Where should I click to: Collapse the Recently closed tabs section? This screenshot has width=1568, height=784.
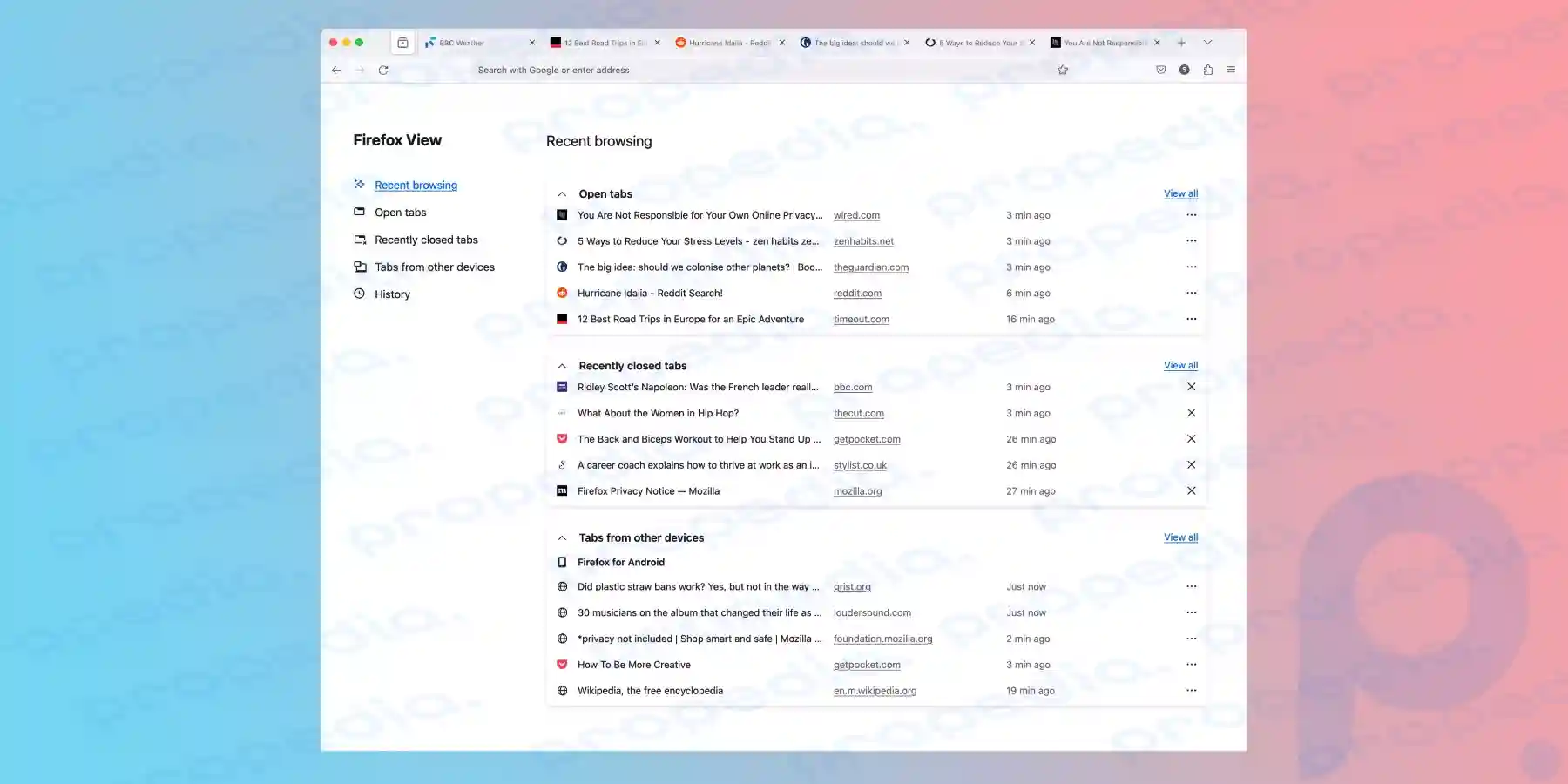pos(562,366)
